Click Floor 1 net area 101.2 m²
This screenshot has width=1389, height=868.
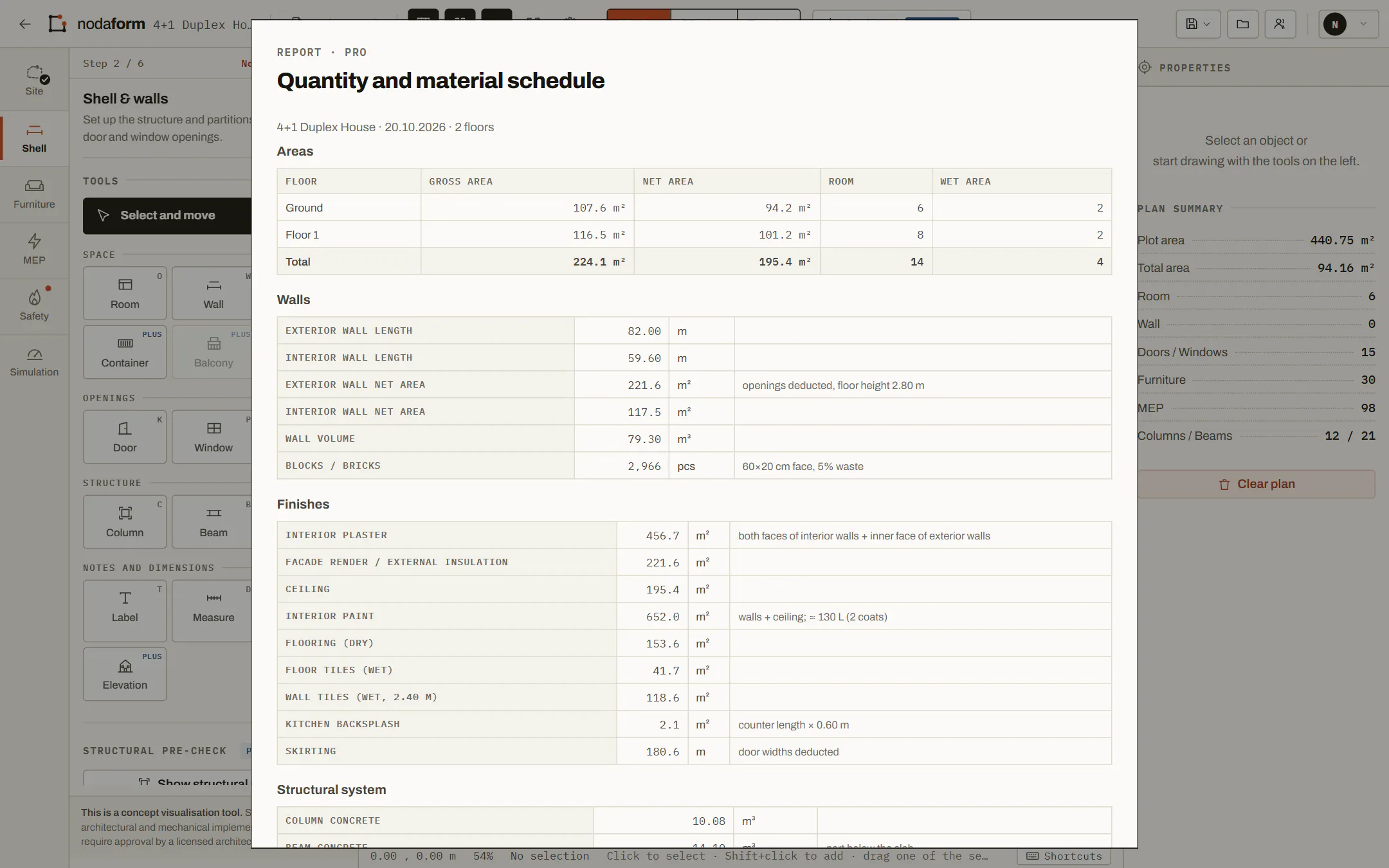pyautogui.click(x=727, y=235)
